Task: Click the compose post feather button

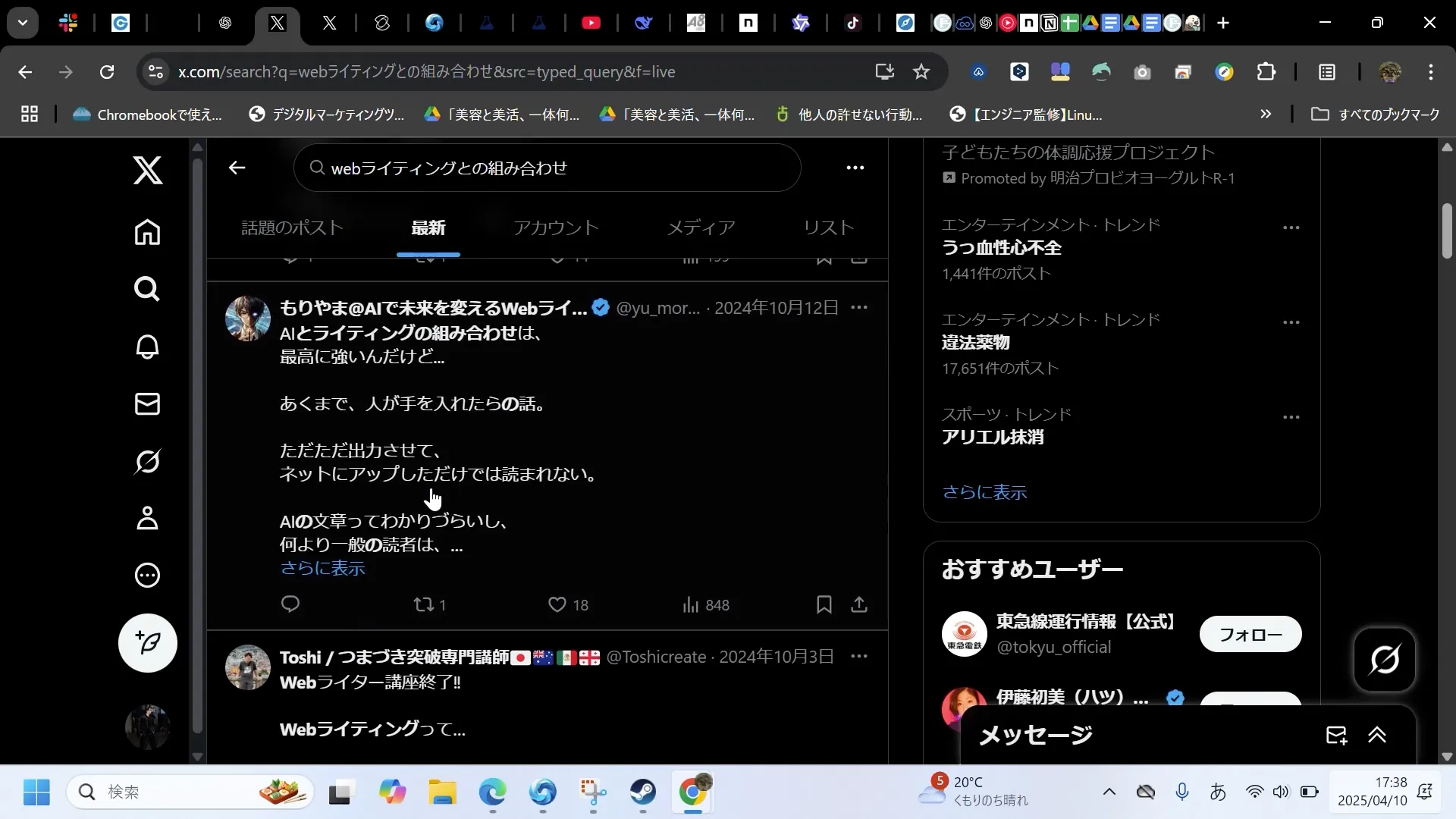Action: coord(148,643)
